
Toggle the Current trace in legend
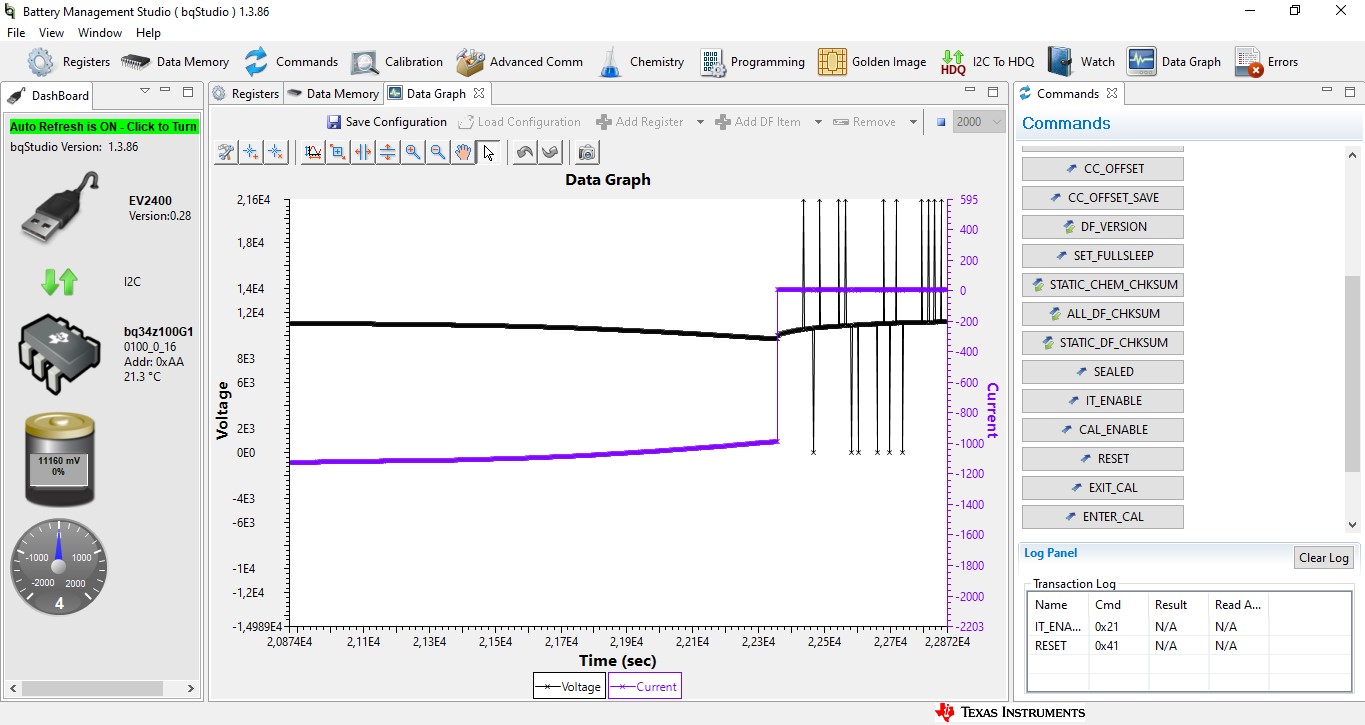pyautogui.click(x=645, y=686)
